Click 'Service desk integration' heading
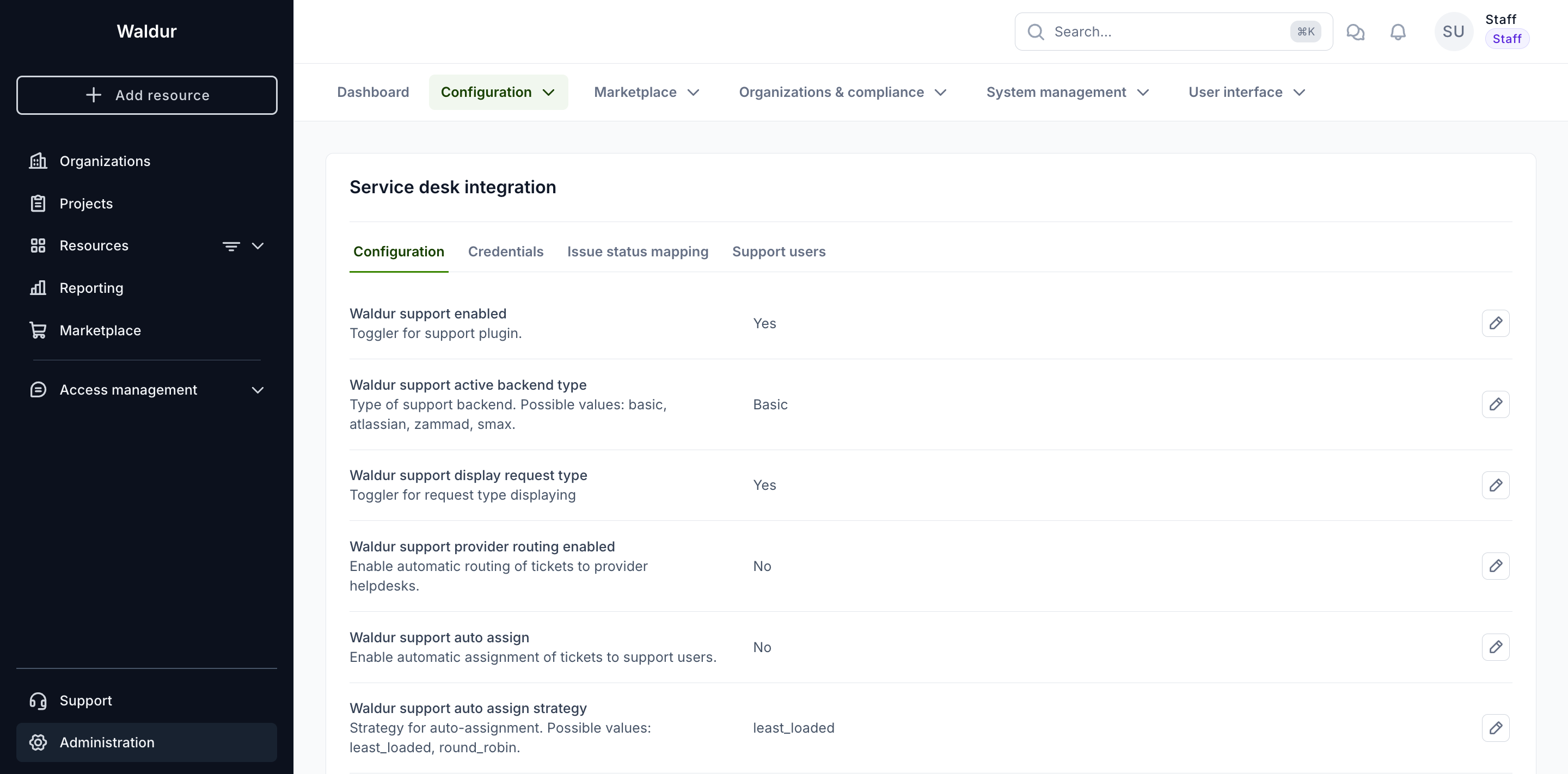Viewport: 1568px width, 774px height. pos(452,187)
